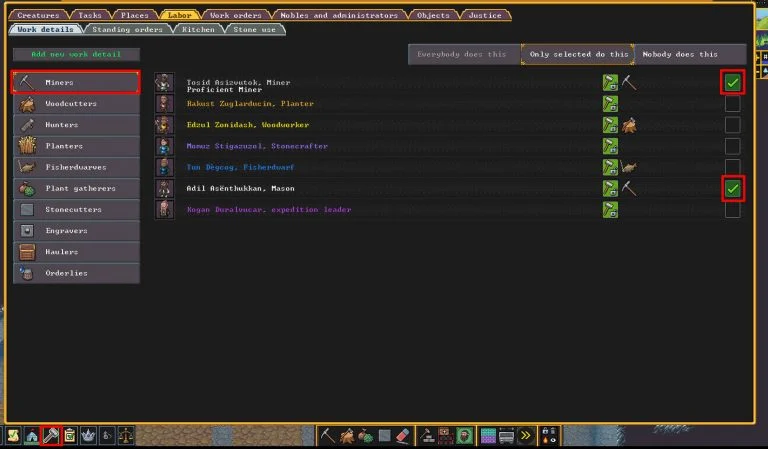
Task: Select the eraser remove-designation tool
Action: (x=403, y=435)
